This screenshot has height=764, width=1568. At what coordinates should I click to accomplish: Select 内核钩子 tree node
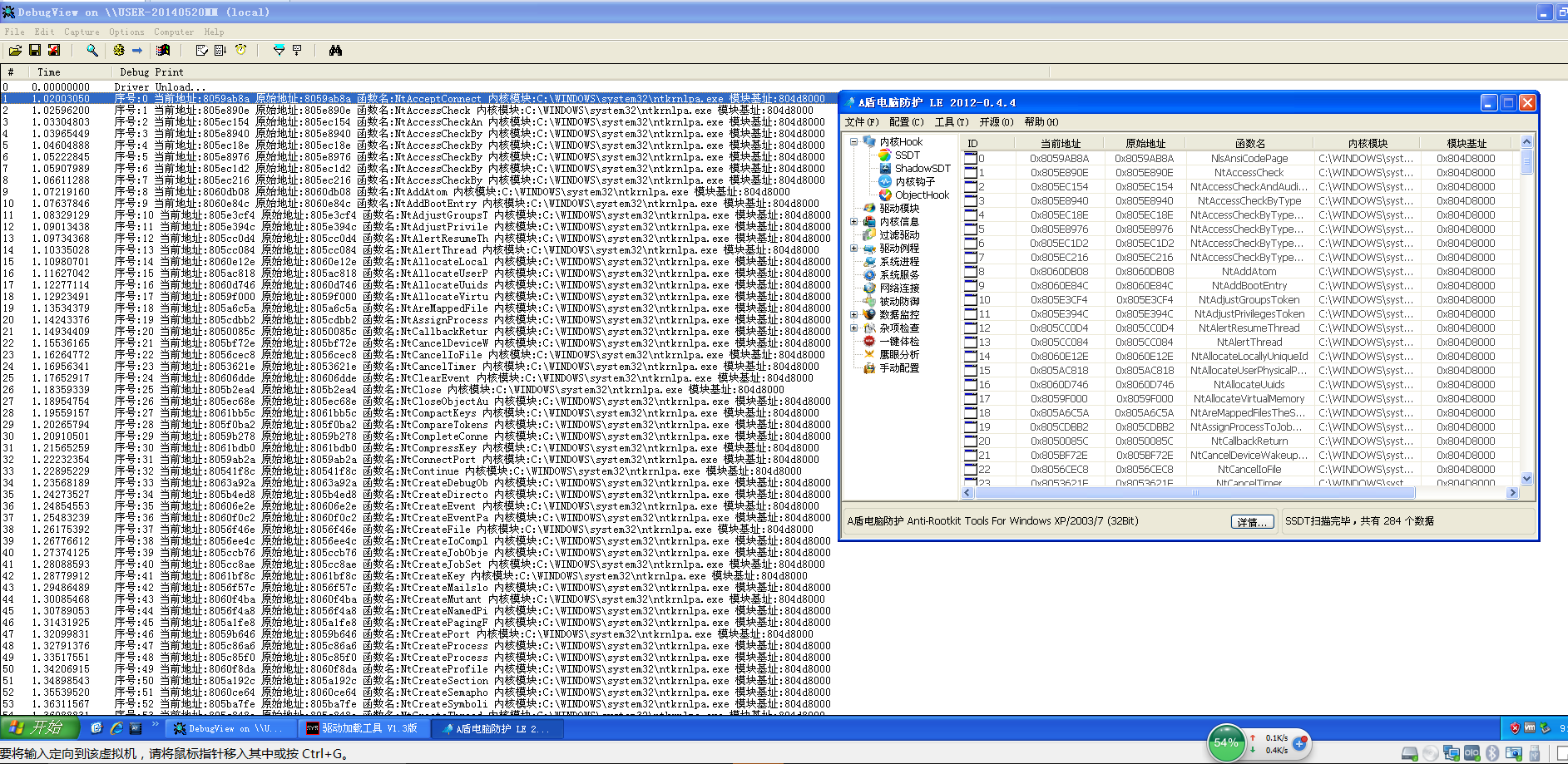tap(915, 182)
